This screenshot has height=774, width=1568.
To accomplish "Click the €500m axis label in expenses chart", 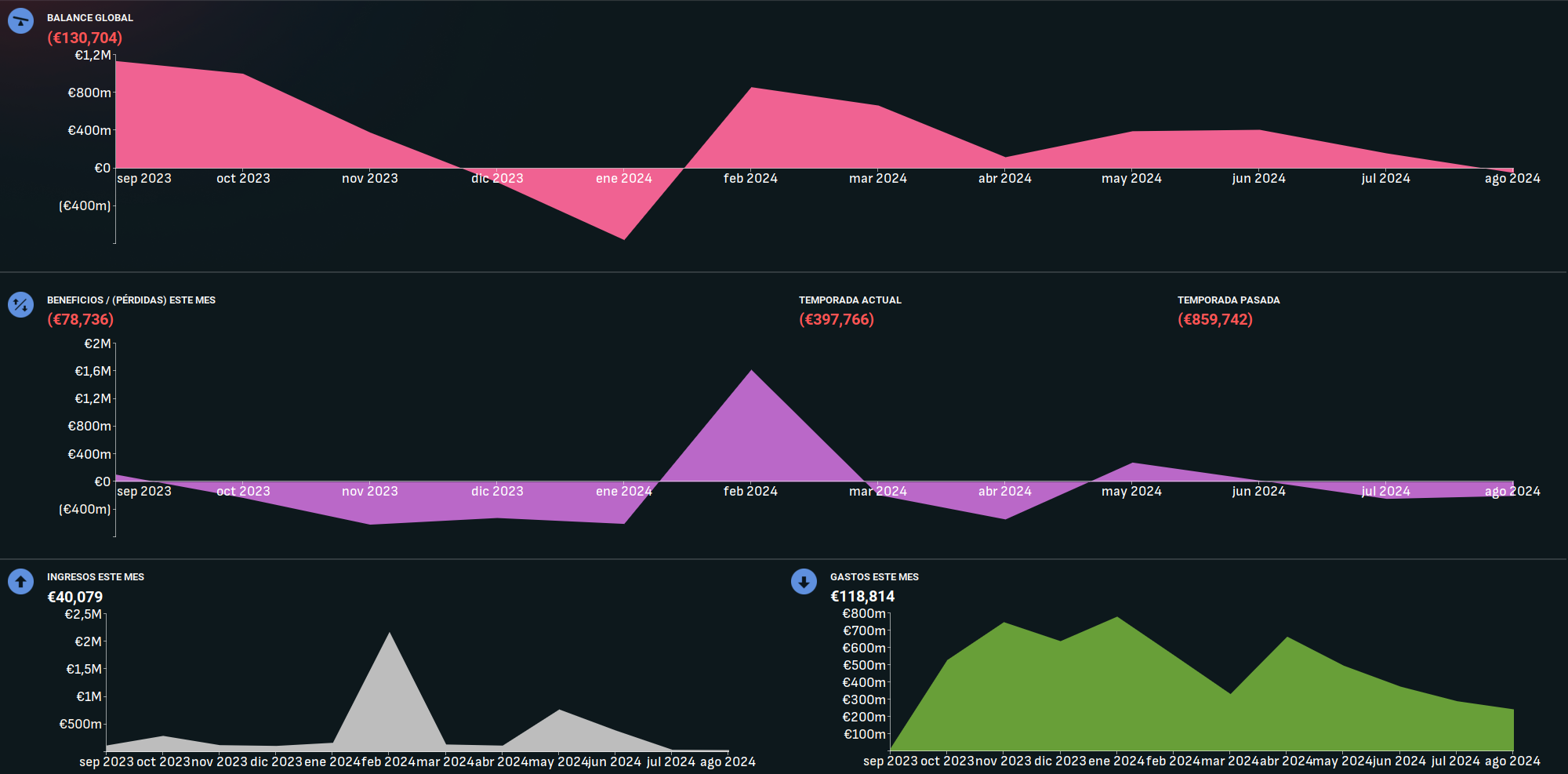I will point(864,665).
